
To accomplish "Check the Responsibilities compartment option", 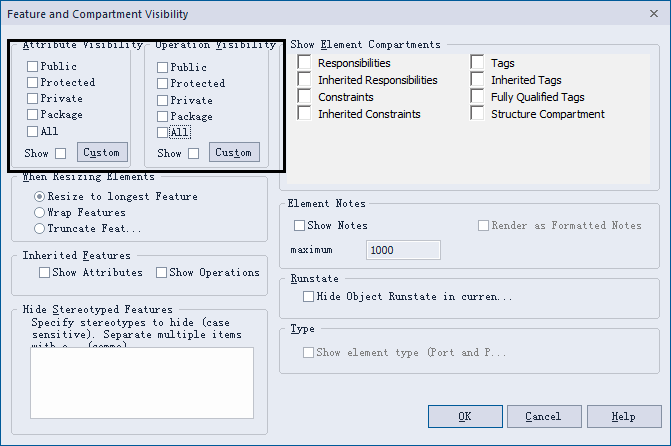I will coord(304,62).
